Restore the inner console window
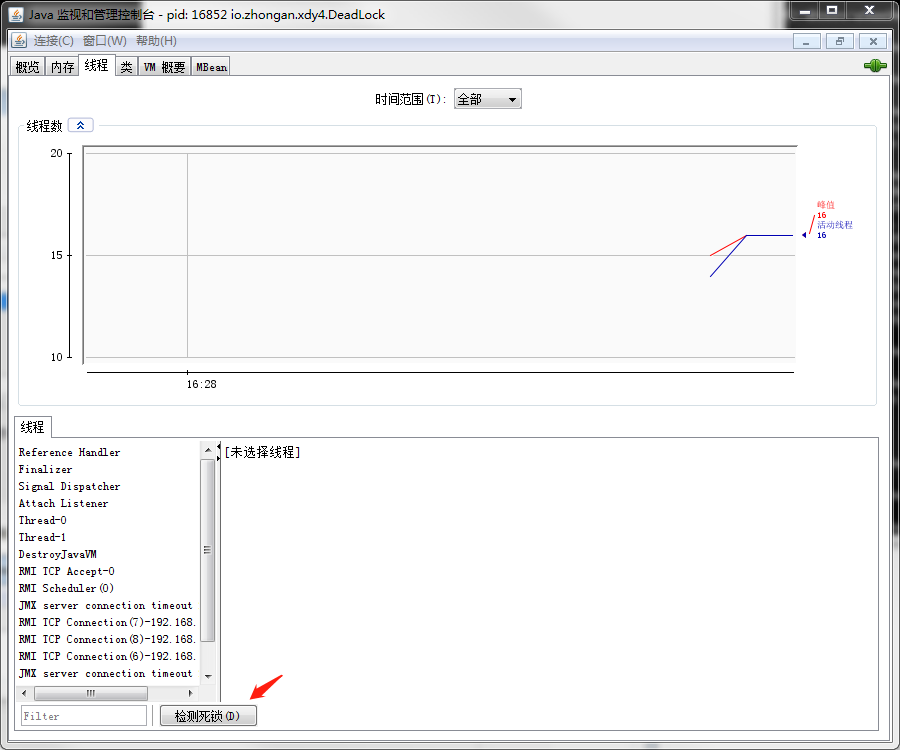This screenshot has height=750, width=900. pos(840,41)
